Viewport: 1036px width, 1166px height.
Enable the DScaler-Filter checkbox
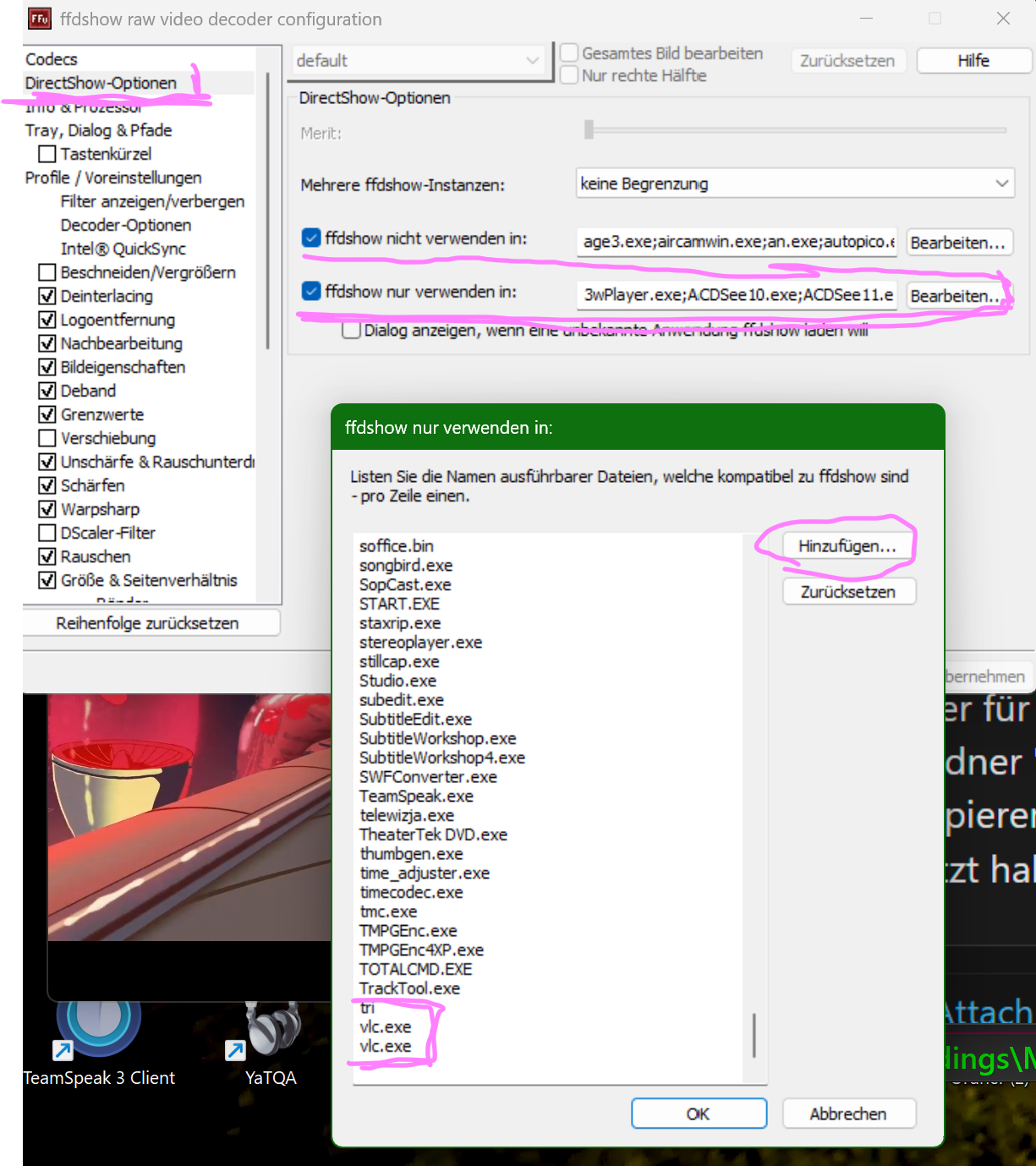coord(47,533)
